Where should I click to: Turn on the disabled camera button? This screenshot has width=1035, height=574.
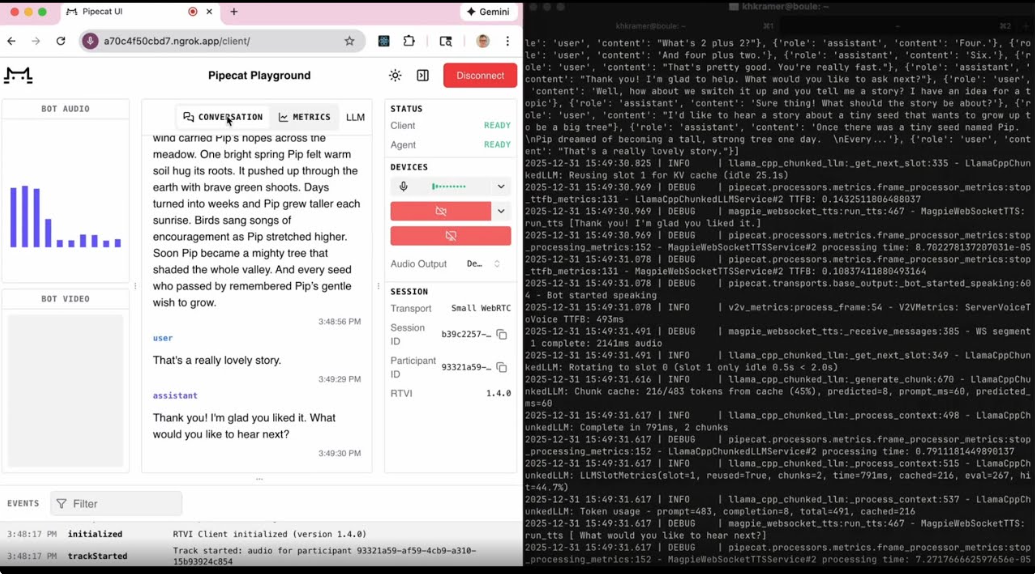tap(440, 211)
